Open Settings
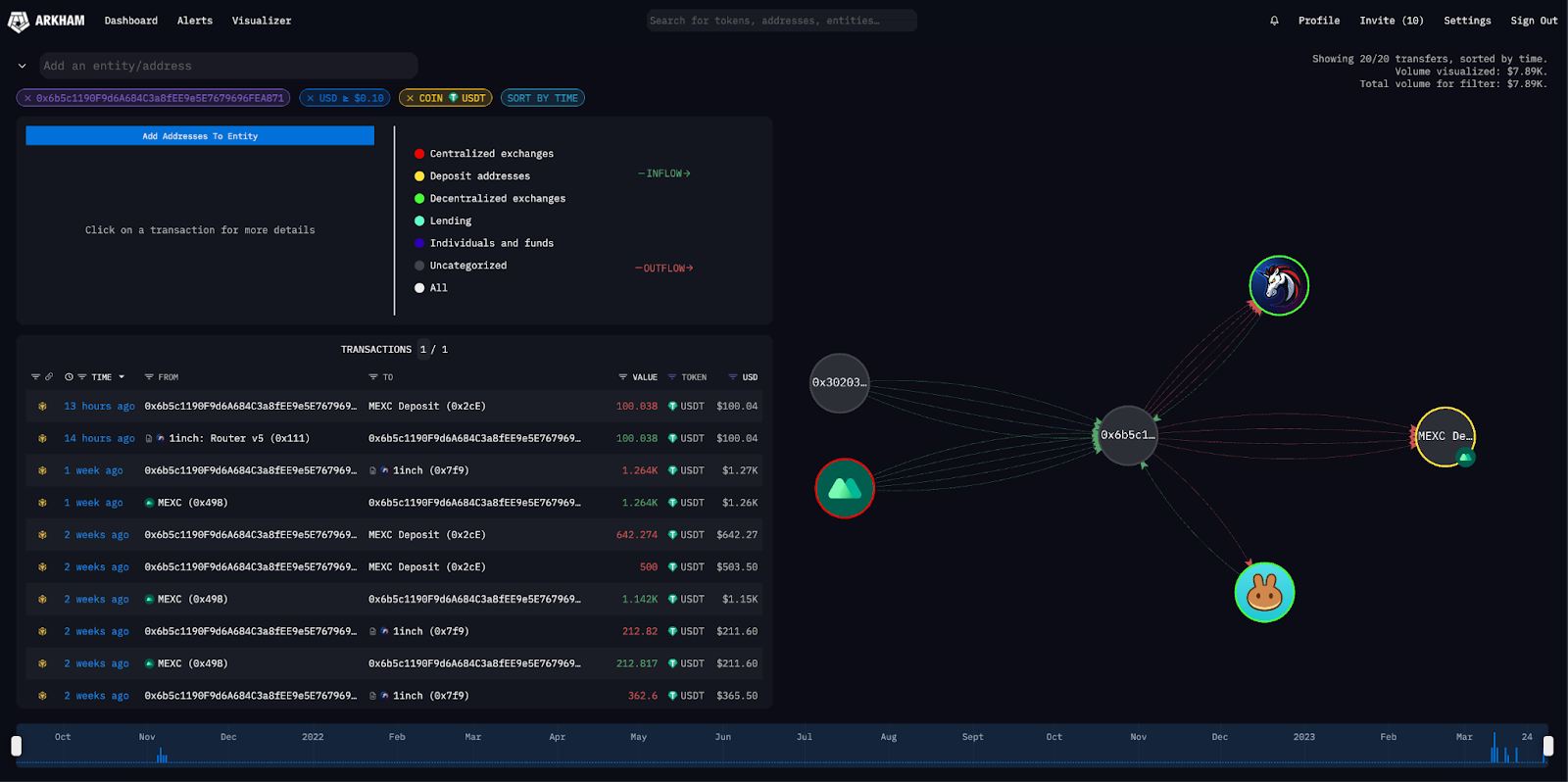 (x=1467, y=21)
